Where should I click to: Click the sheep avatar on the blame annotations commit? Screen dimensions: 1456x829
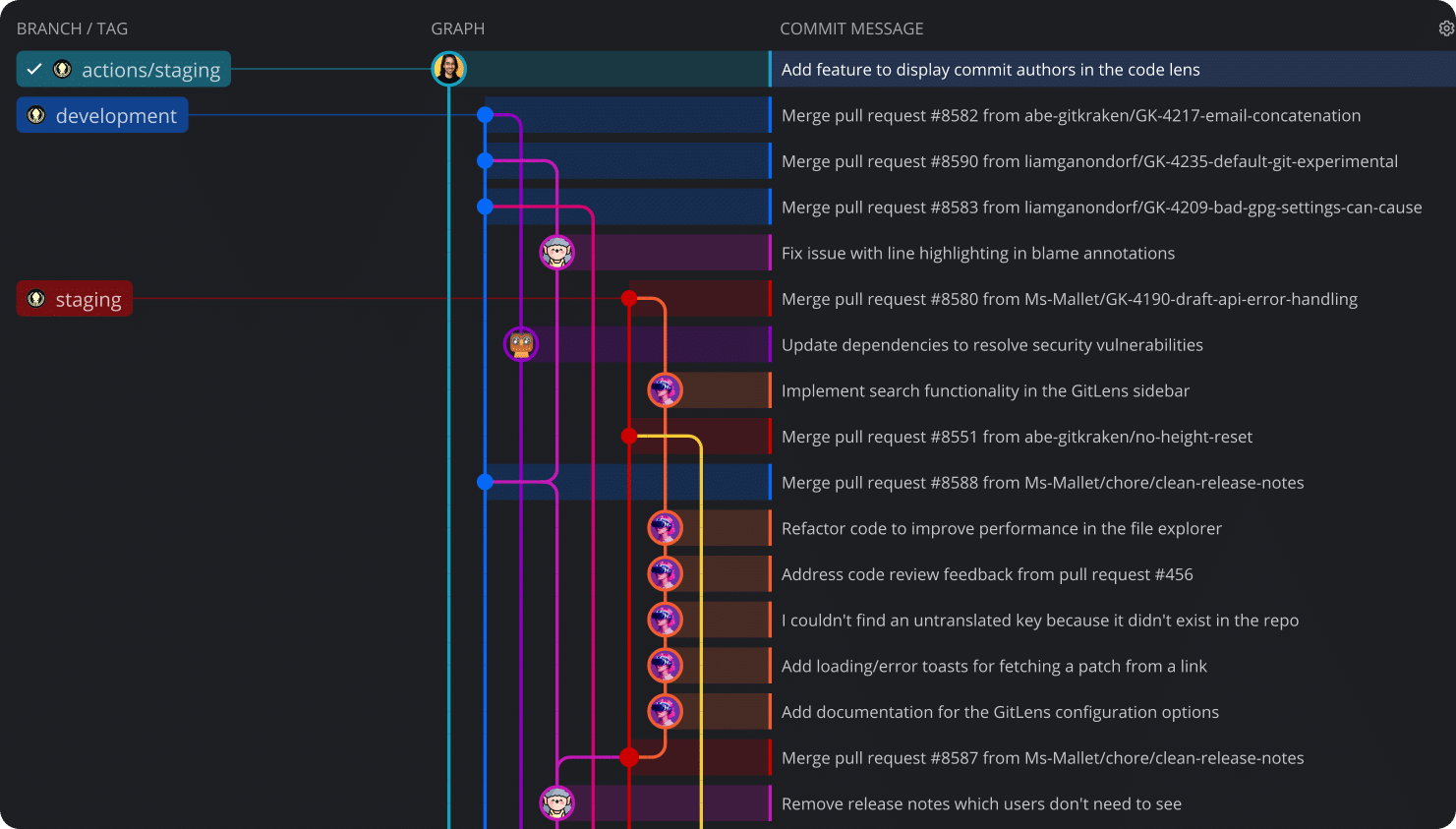pyautogui.click(x=557, y=252)
